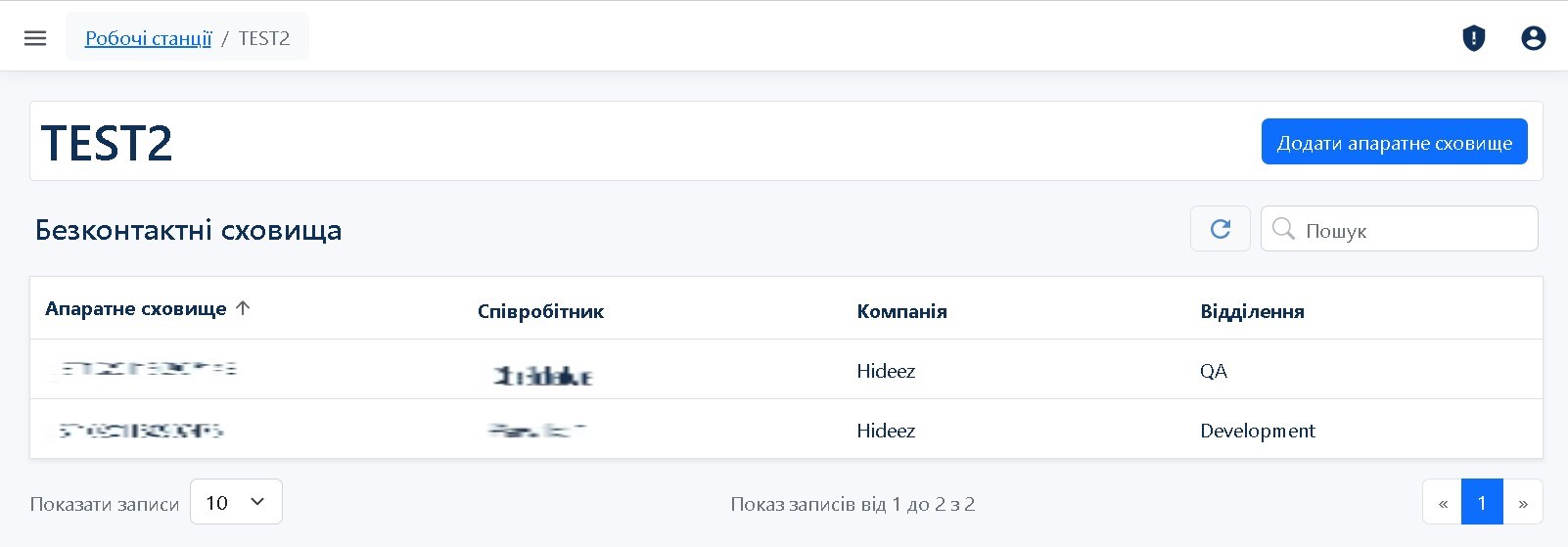This screenshot has width=1568, height=547.
Task: Toggle sort arrow on Апаратне сховище column
Action: (244, 308)
